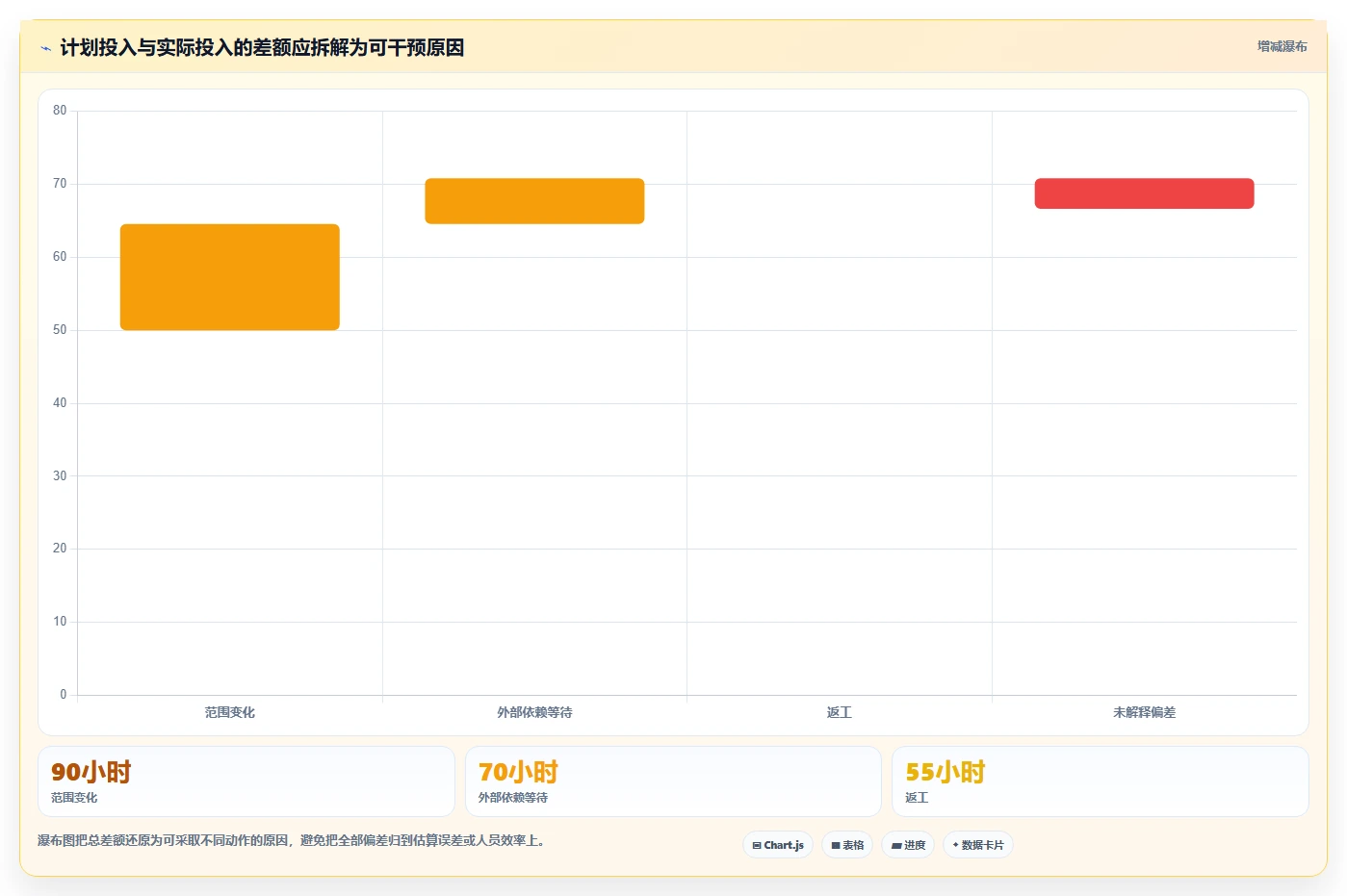
Task: Click the header icon beside the chart title
Action: pos(45,48)
